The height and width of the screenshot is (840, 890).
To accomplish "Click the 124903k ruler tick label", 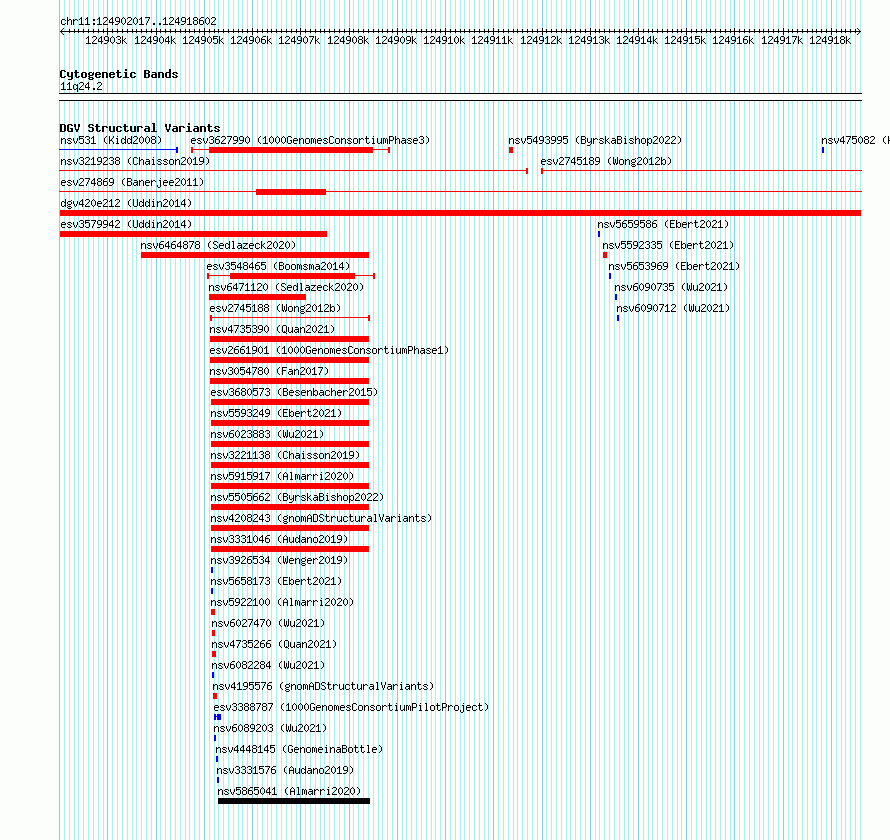I will tap(106, 40).
